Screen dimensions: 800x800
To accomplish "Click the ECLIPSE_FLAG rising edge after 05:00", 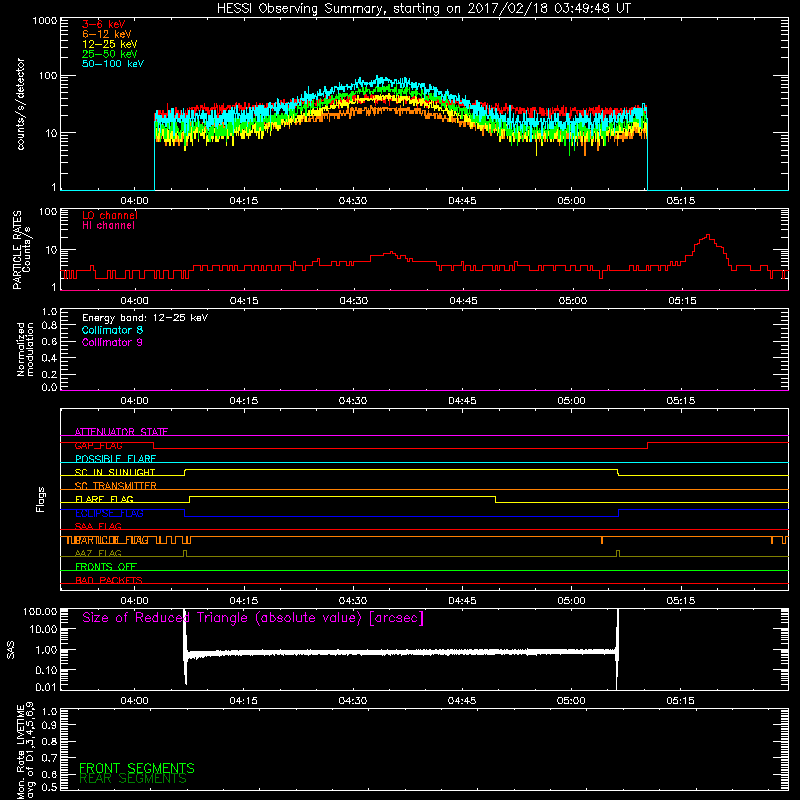I will 618,513.
